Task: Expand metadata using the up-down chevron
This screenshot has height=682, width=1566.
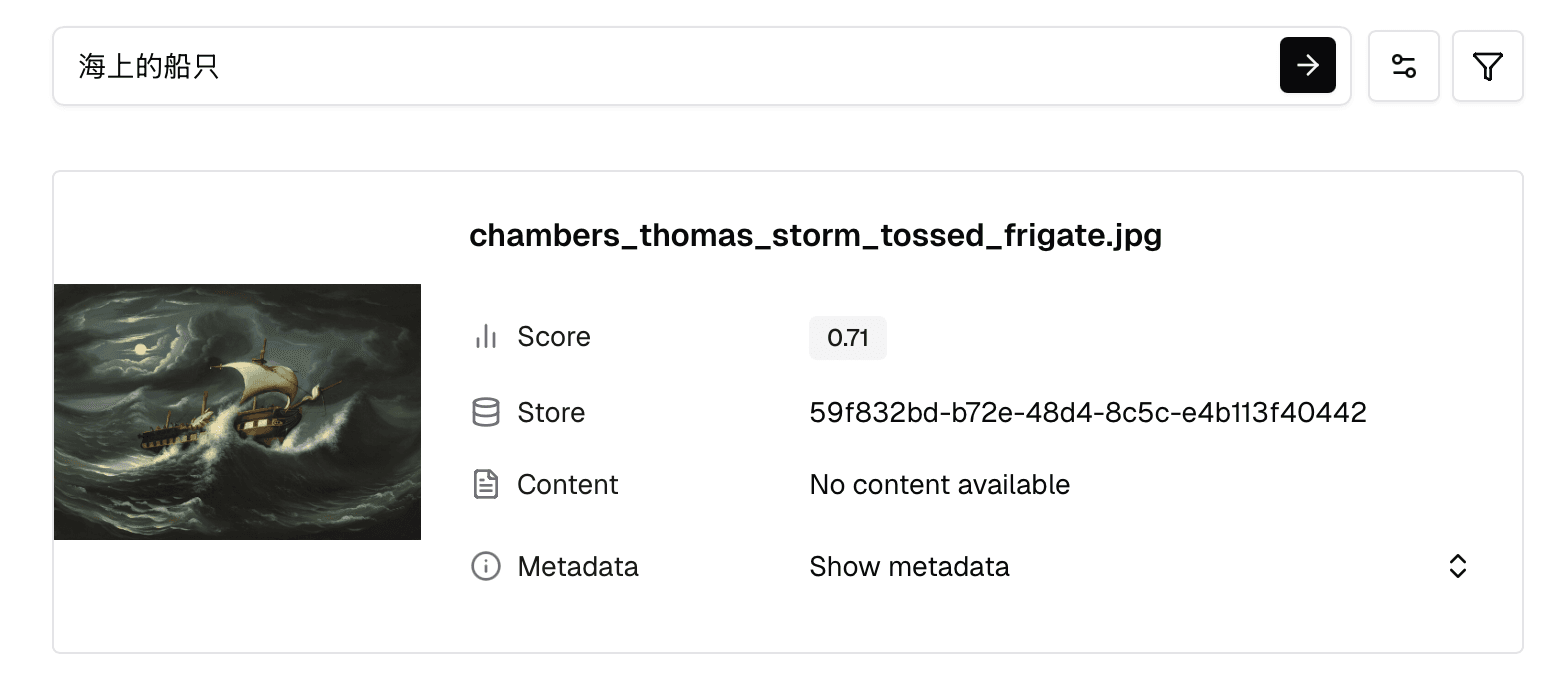Action: (x=1457, y=567)
